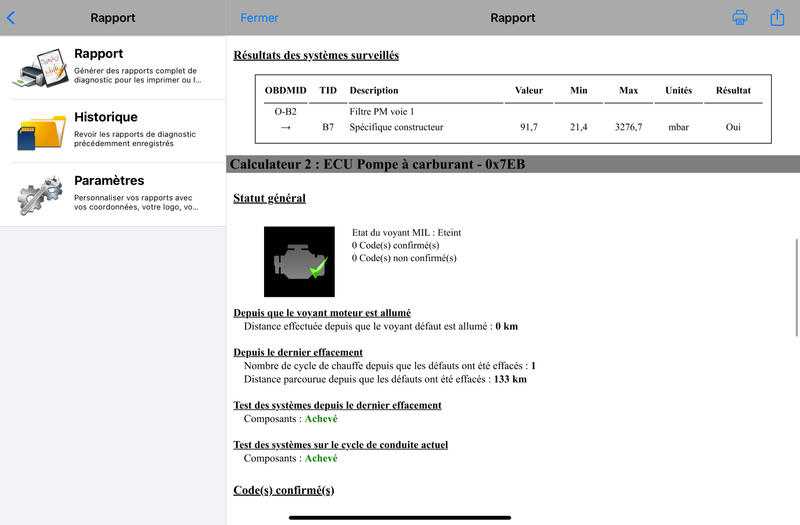Click 'Achevé' under cycle de conduite actuel

(x=321, y=458)
